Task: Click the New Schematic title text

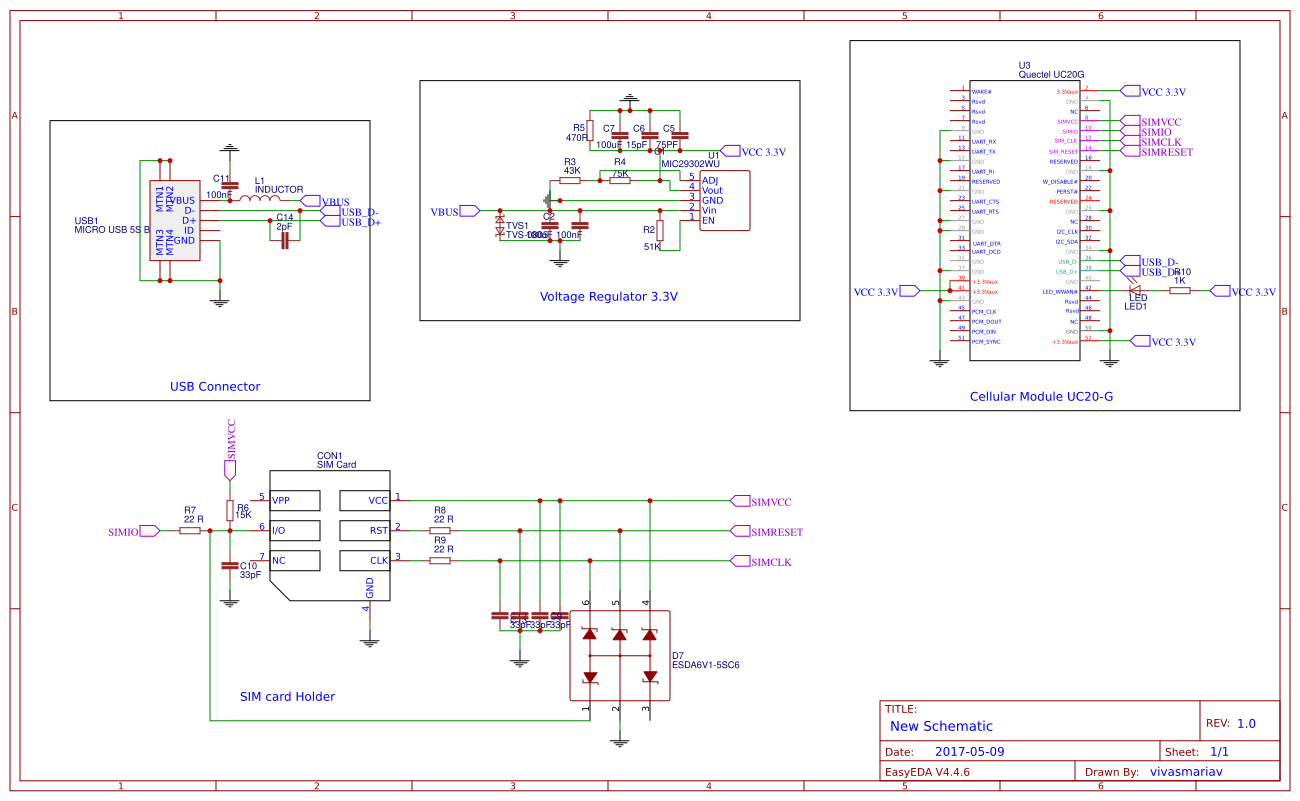Action: click(940, 726)
